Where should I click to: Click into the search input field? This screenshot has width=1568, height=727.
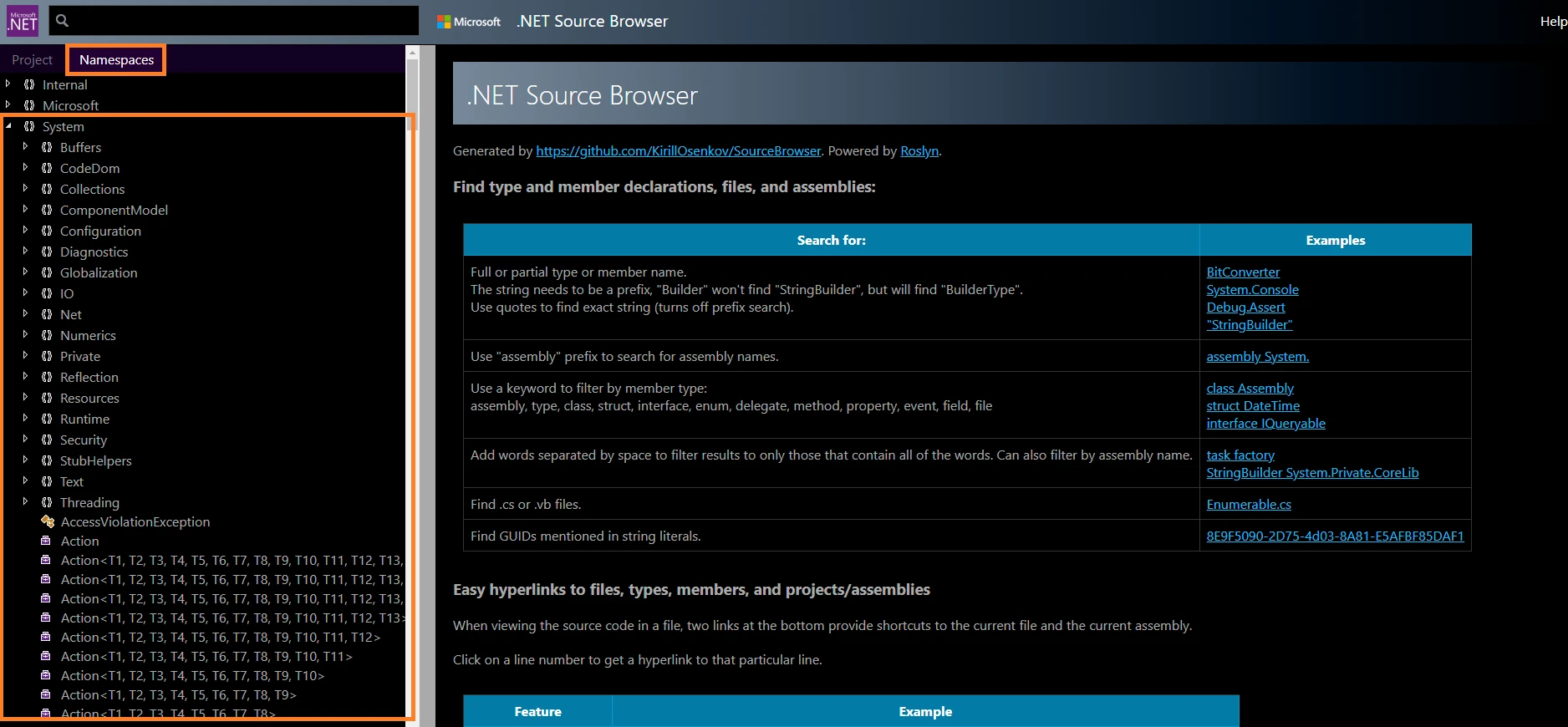point(234,21)
